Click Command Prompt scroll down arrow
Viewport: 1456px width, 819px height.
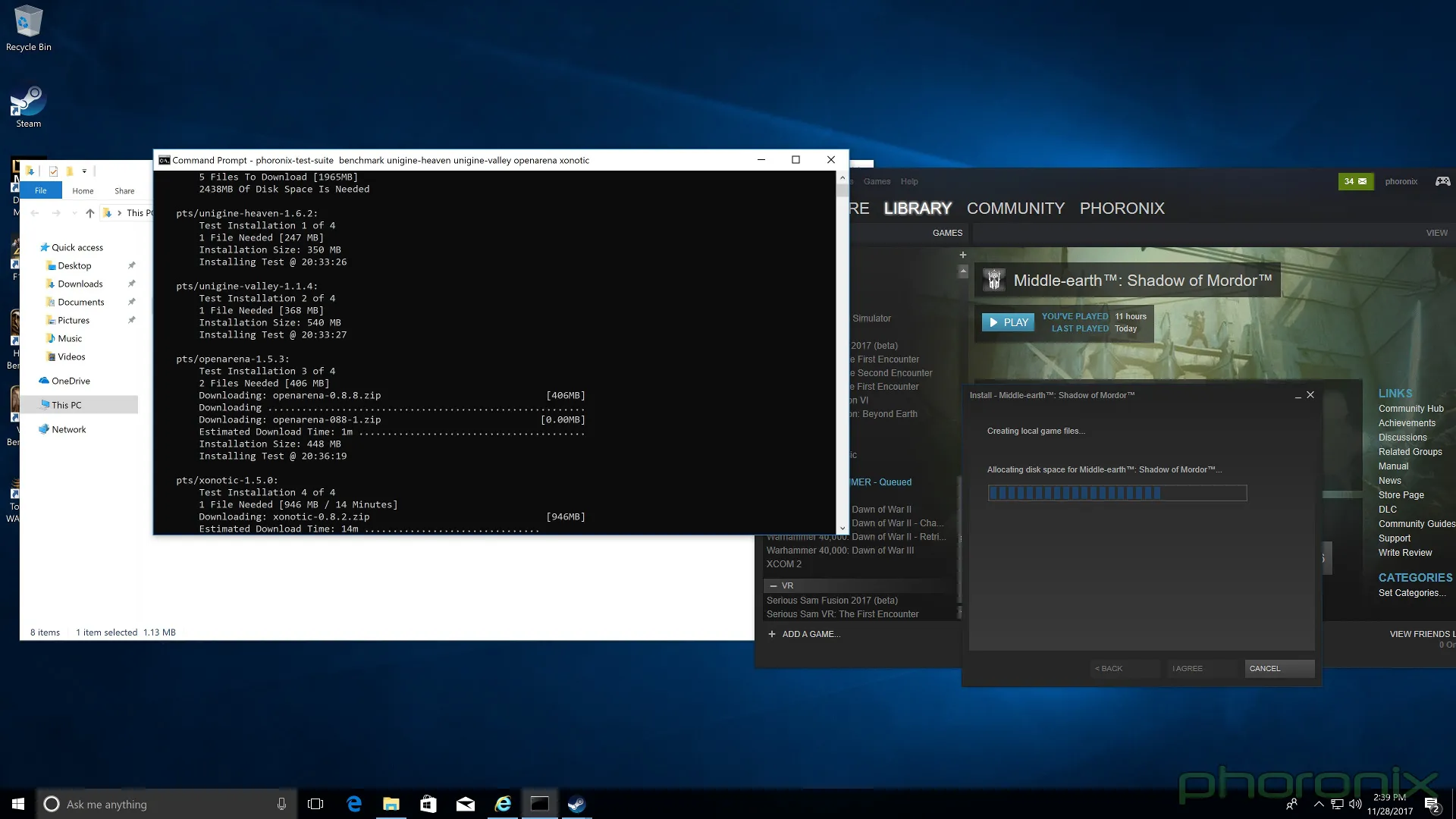tap(842, 528)
